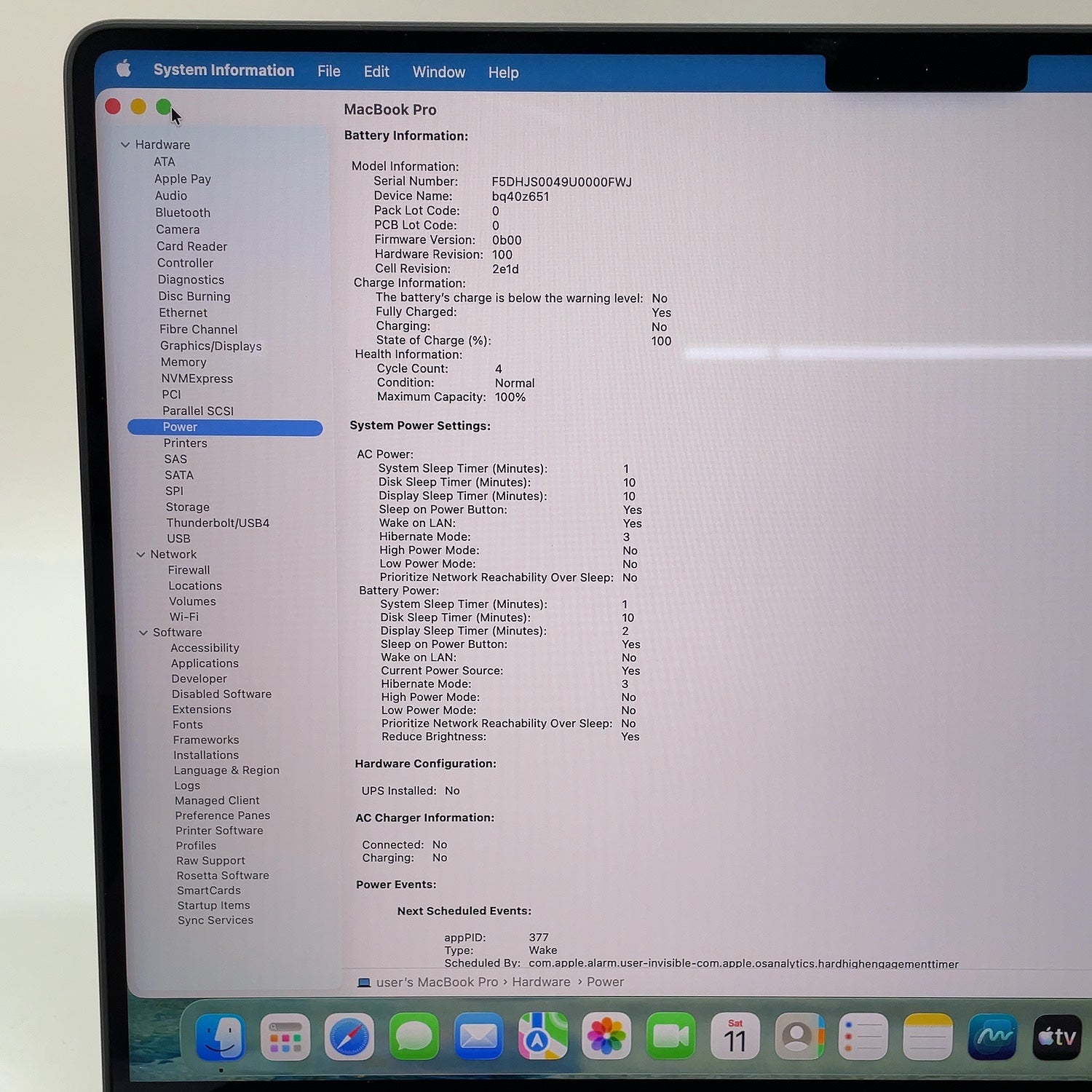This screenshot has width=1092, height=1092.
Task: Select the highlighted Power item
Action: point(225,427)
